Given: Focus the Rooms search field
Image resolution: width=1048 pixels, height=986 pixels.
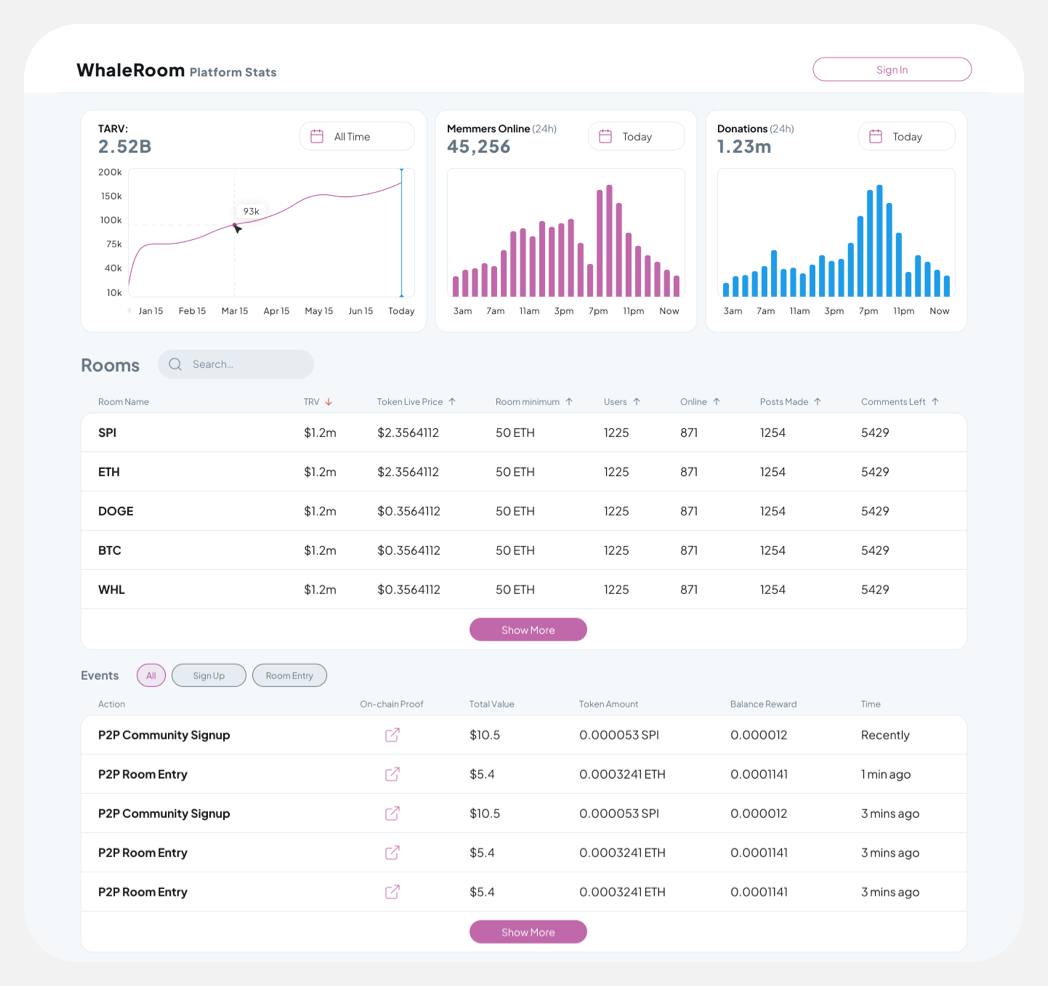Looking at the screenshot, I should [x=236, y=364].
